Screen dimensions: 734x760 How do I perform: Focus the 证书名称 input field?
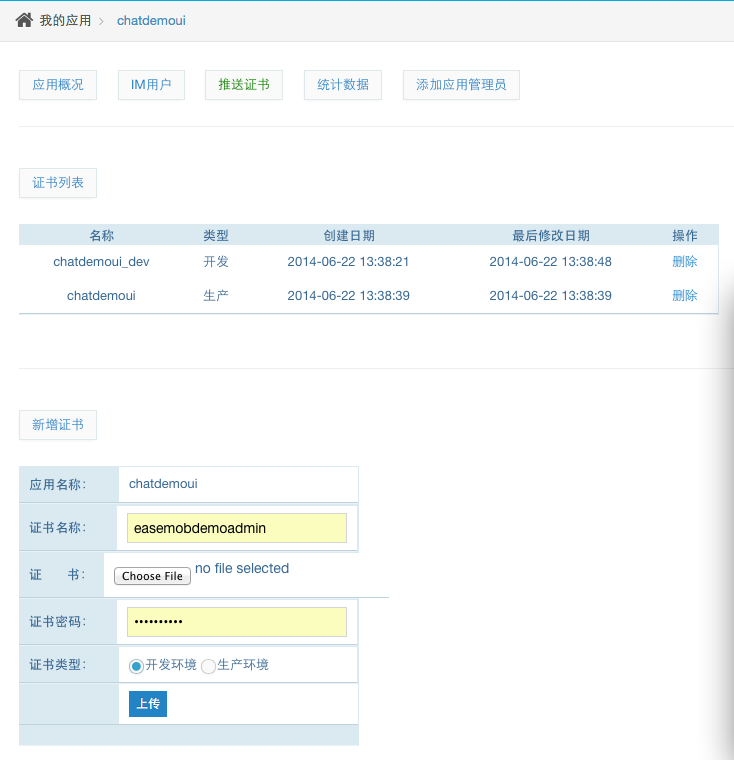pyautogui.click(x=237, y=528)
